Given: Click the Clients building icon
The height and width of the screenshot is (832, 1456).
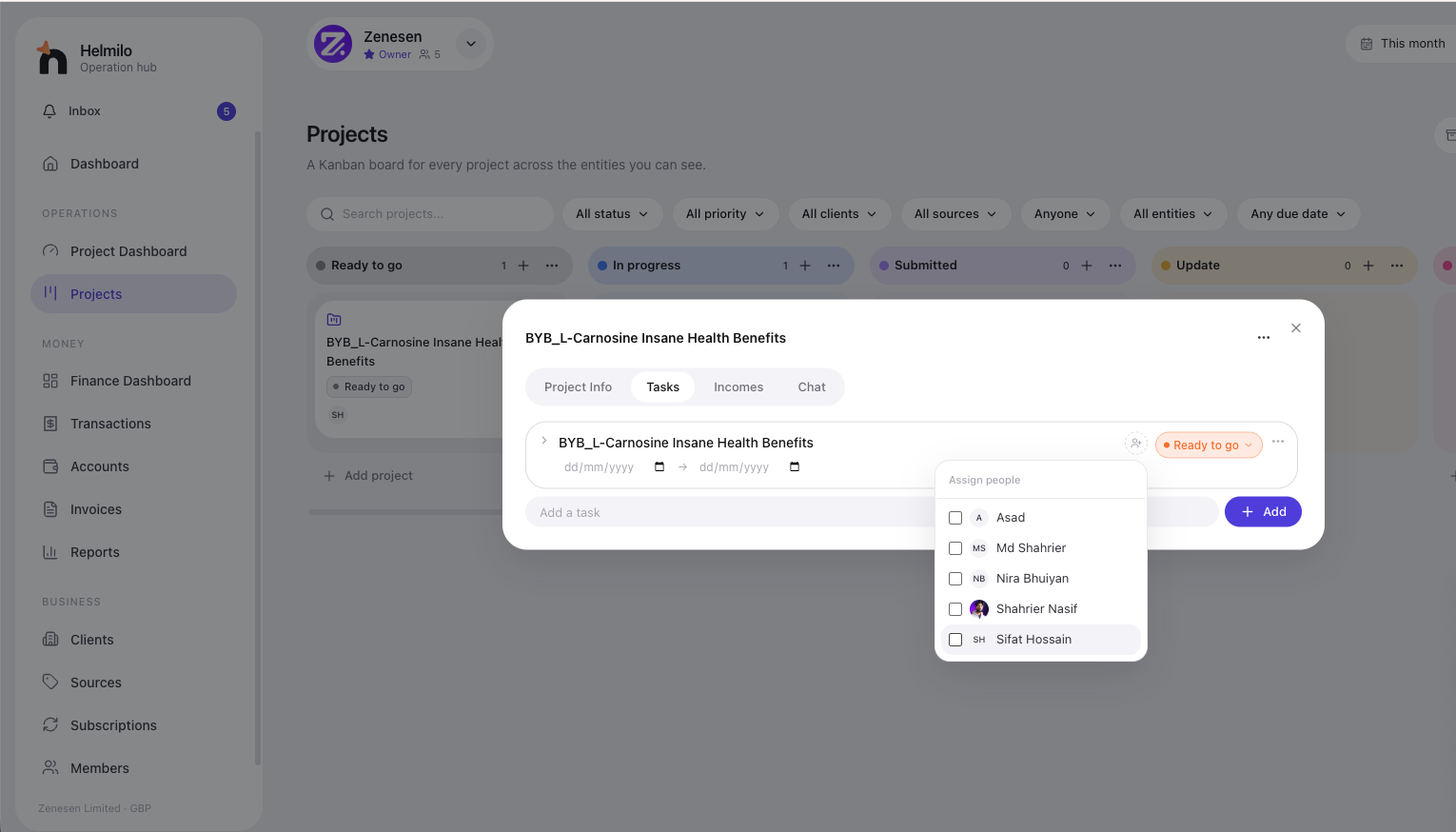Looking at the screenshot, I should click(50, 640).
